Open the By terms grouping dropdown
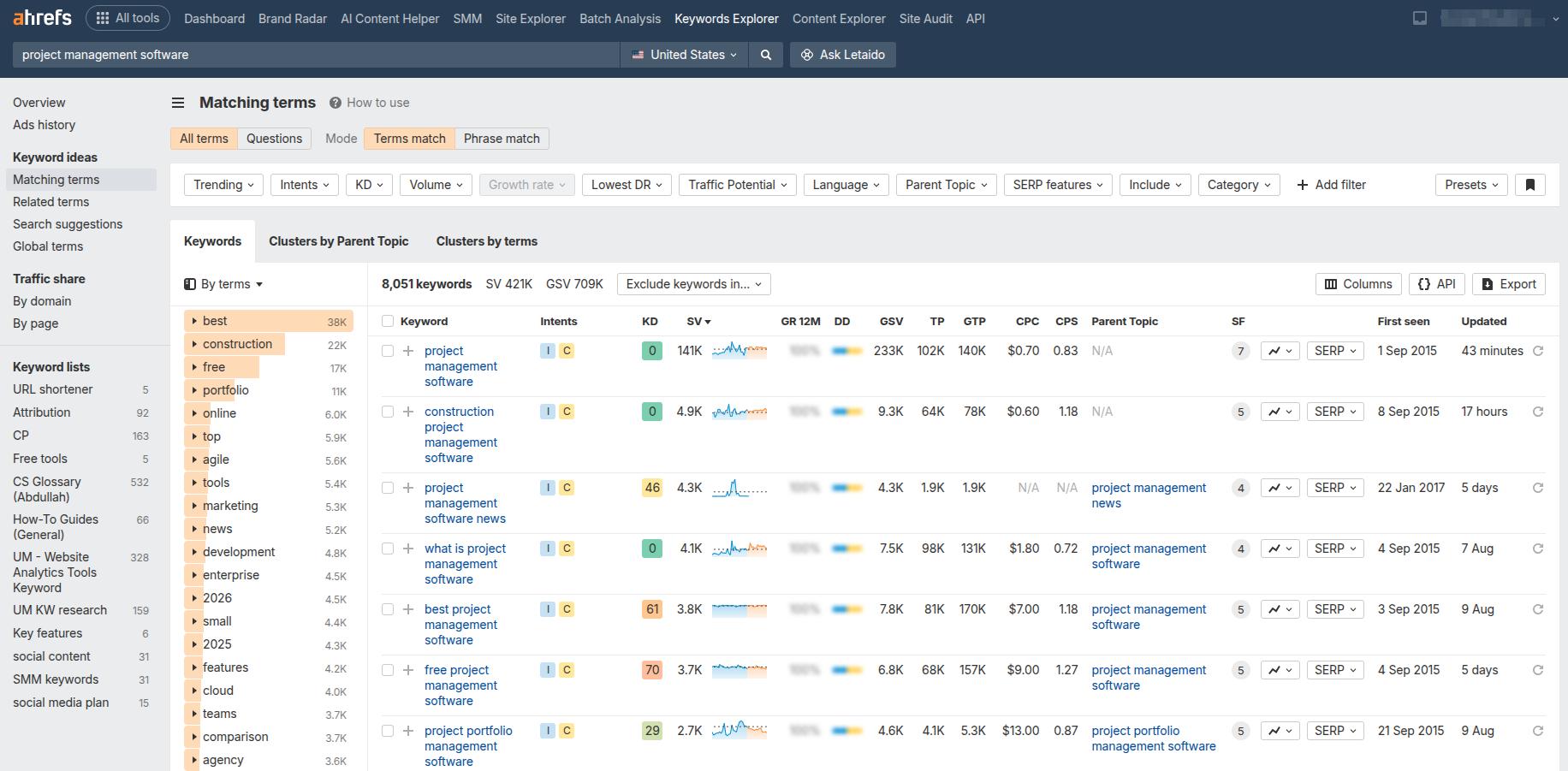The width and height of the screenshot is (1568, 771). coord(223,284)
